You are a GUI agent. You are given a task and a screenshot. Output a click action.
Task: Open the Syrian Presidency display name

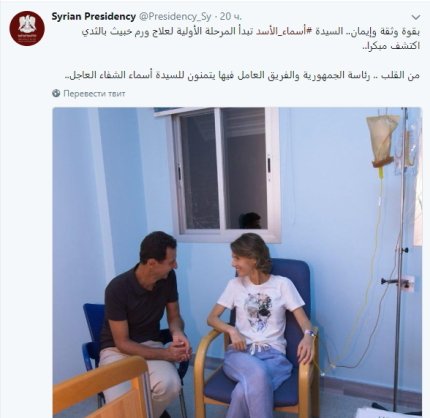(x=94, y=16)
